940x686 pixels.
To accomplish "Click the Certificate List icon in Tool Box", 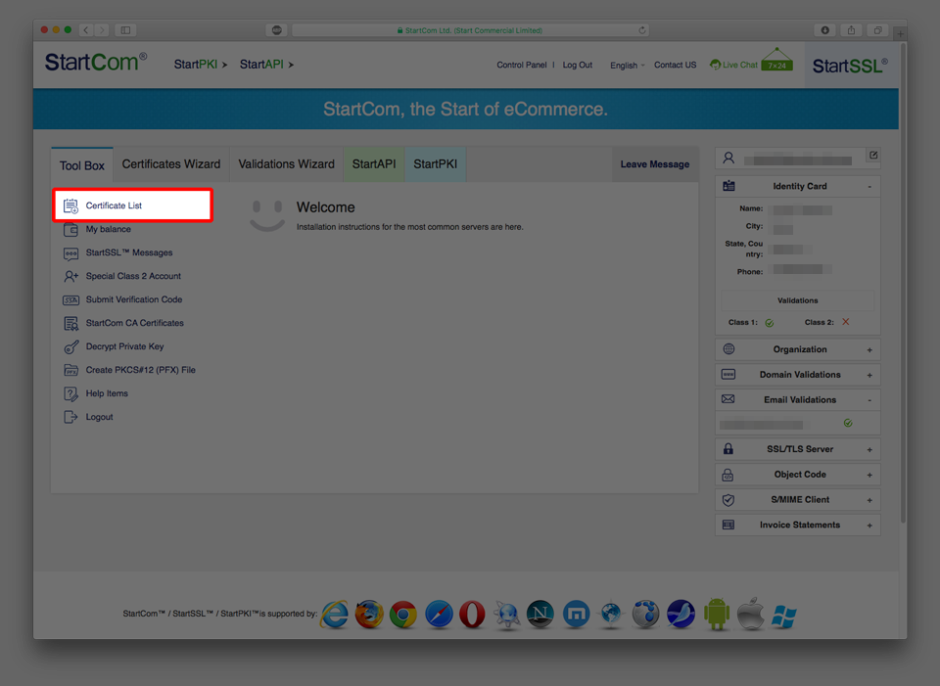I will click(x=71, y=206).
